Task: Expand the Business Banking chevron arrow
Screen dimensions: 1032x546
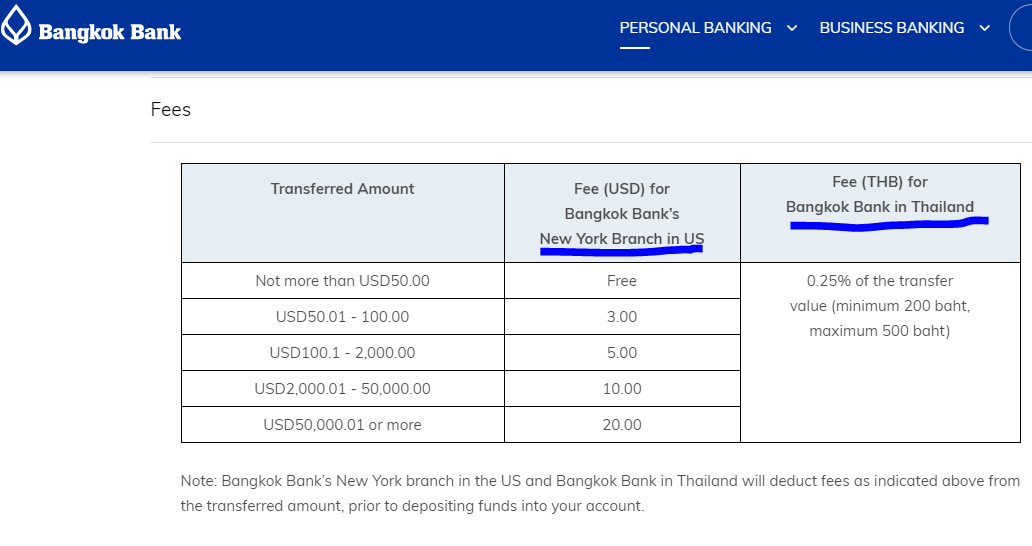Action: click(x=985, y=28)
